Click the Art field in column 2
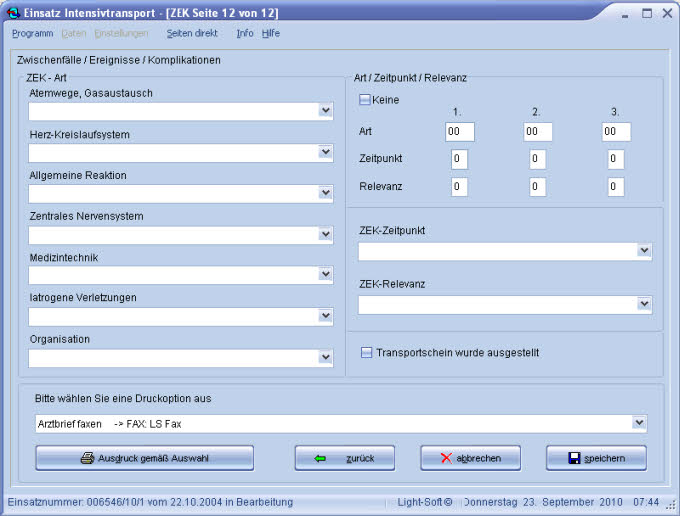The width and height of the screenshot is (680, 516). tap(538, 131)
